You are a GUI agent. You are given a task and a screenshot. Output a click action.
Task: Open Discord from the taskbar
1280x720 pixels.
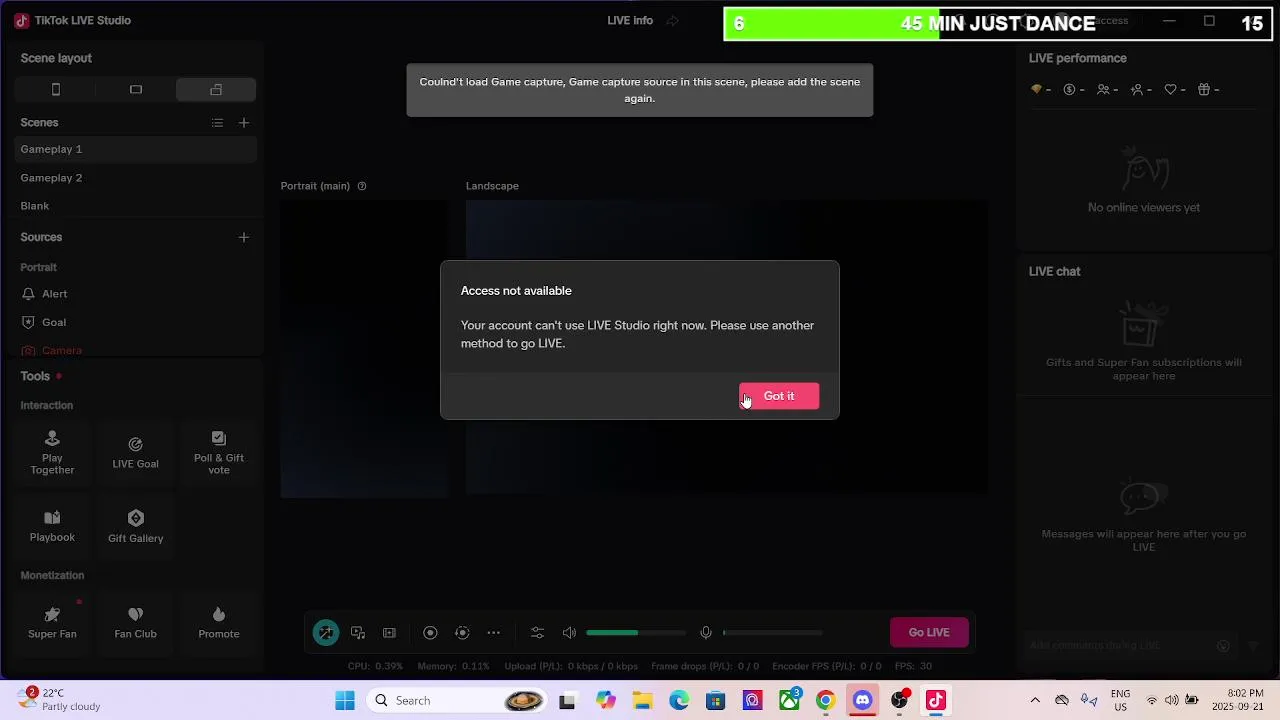(x=863, y=701)
